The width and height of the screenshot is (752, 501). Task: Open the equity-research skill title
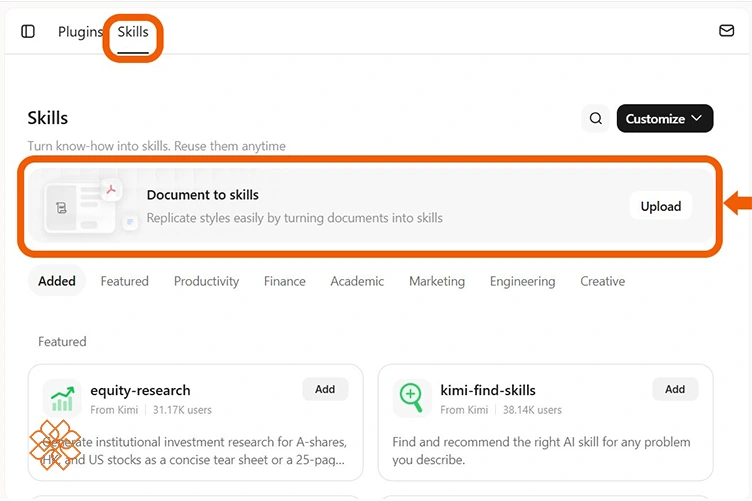(x=140, y=391)
